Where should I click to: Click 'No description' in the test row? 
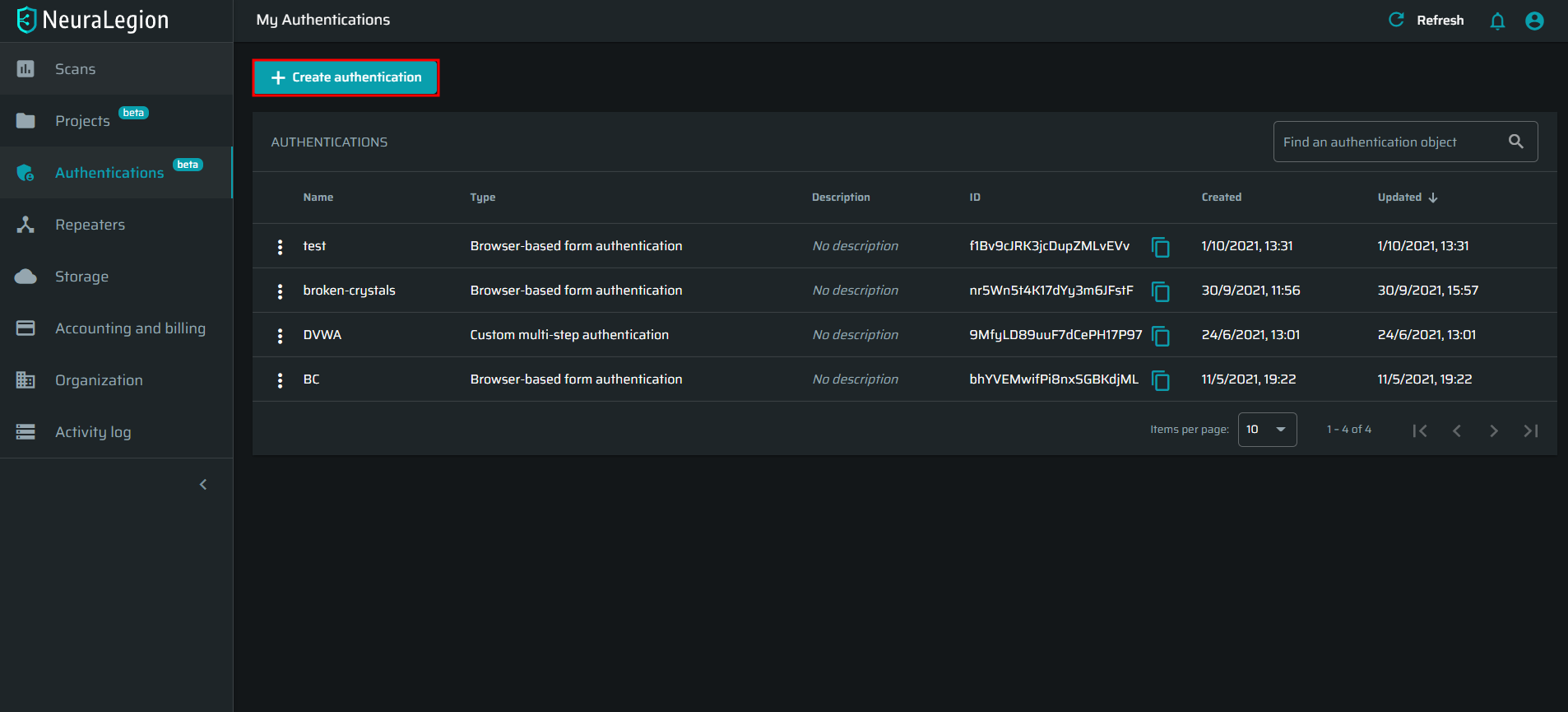855,246
